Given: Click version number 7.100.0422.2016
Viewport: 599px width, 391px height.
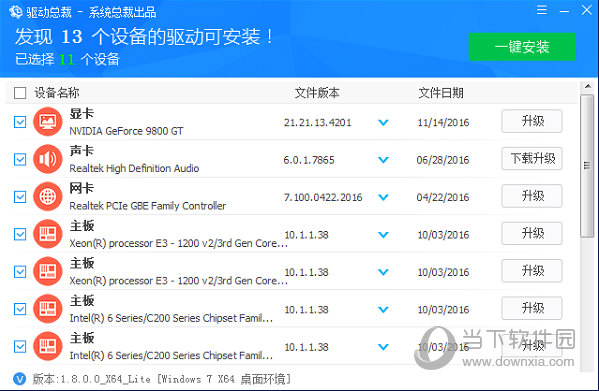Looking at the screenshot, I should click(323, 197).
